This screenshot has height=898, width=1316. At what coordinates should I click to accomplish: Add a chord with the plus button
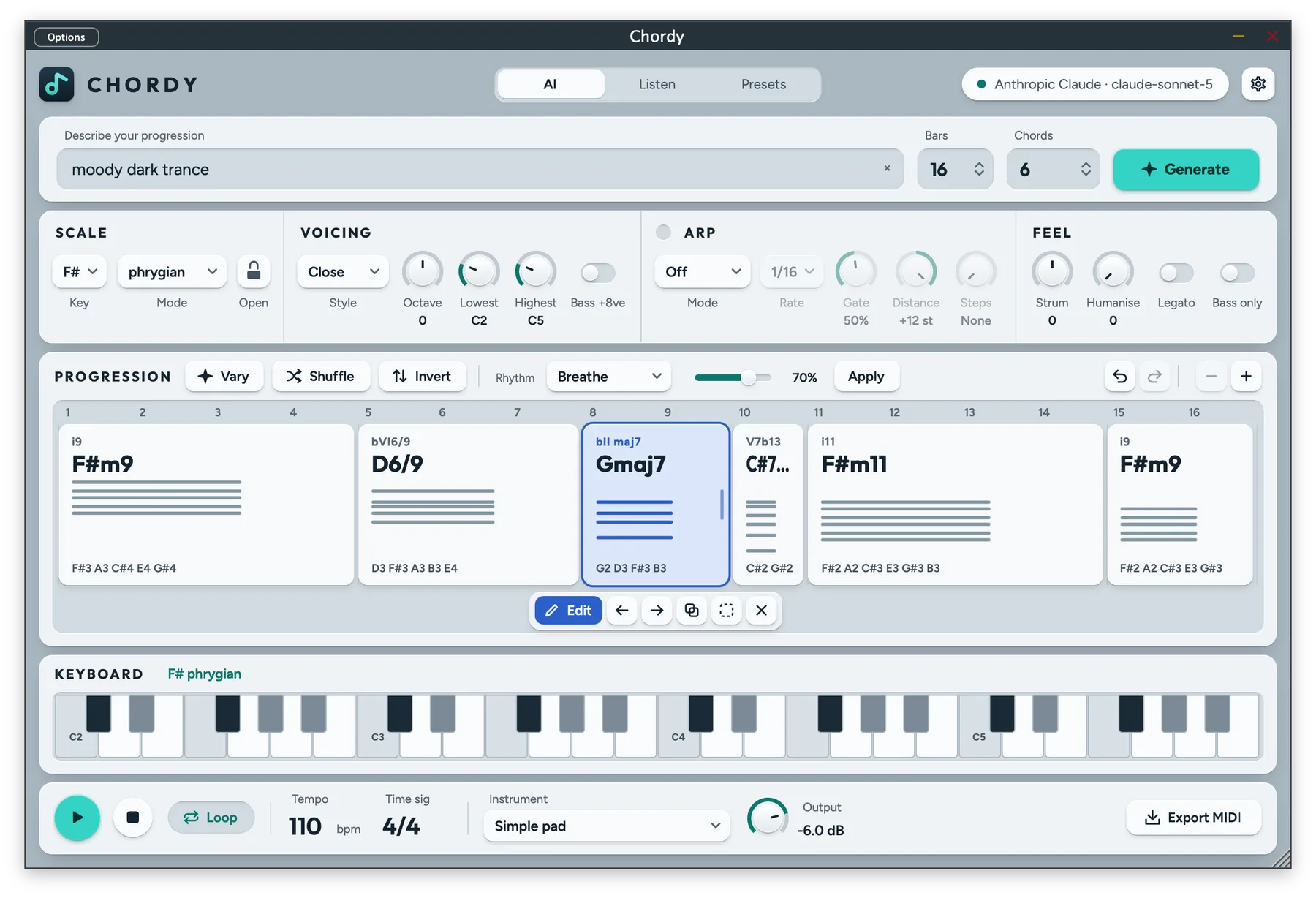click(1246, 376)
